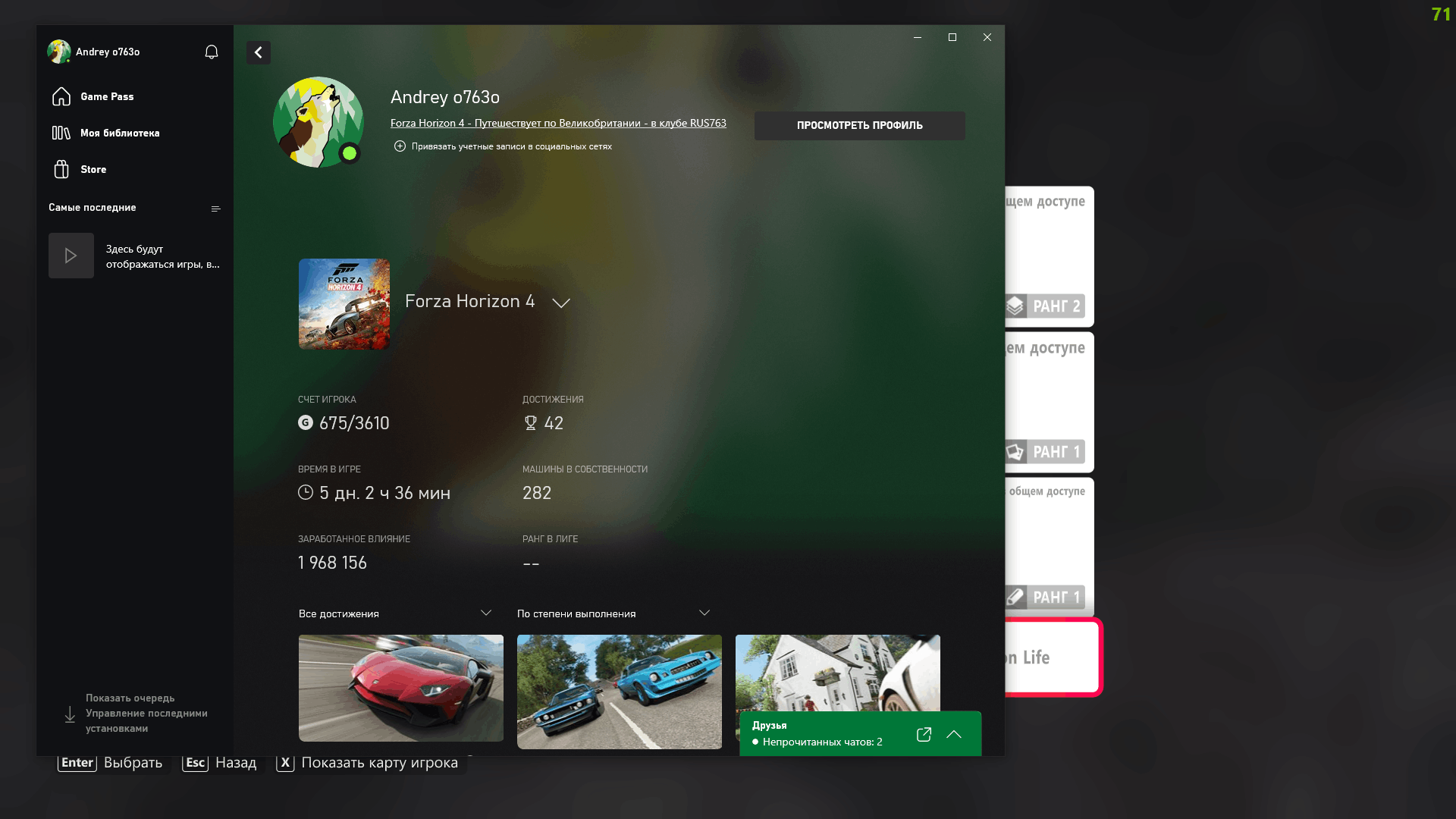
Task: Pop out the Friends panel with the window icon
Action: coord(924,734)
